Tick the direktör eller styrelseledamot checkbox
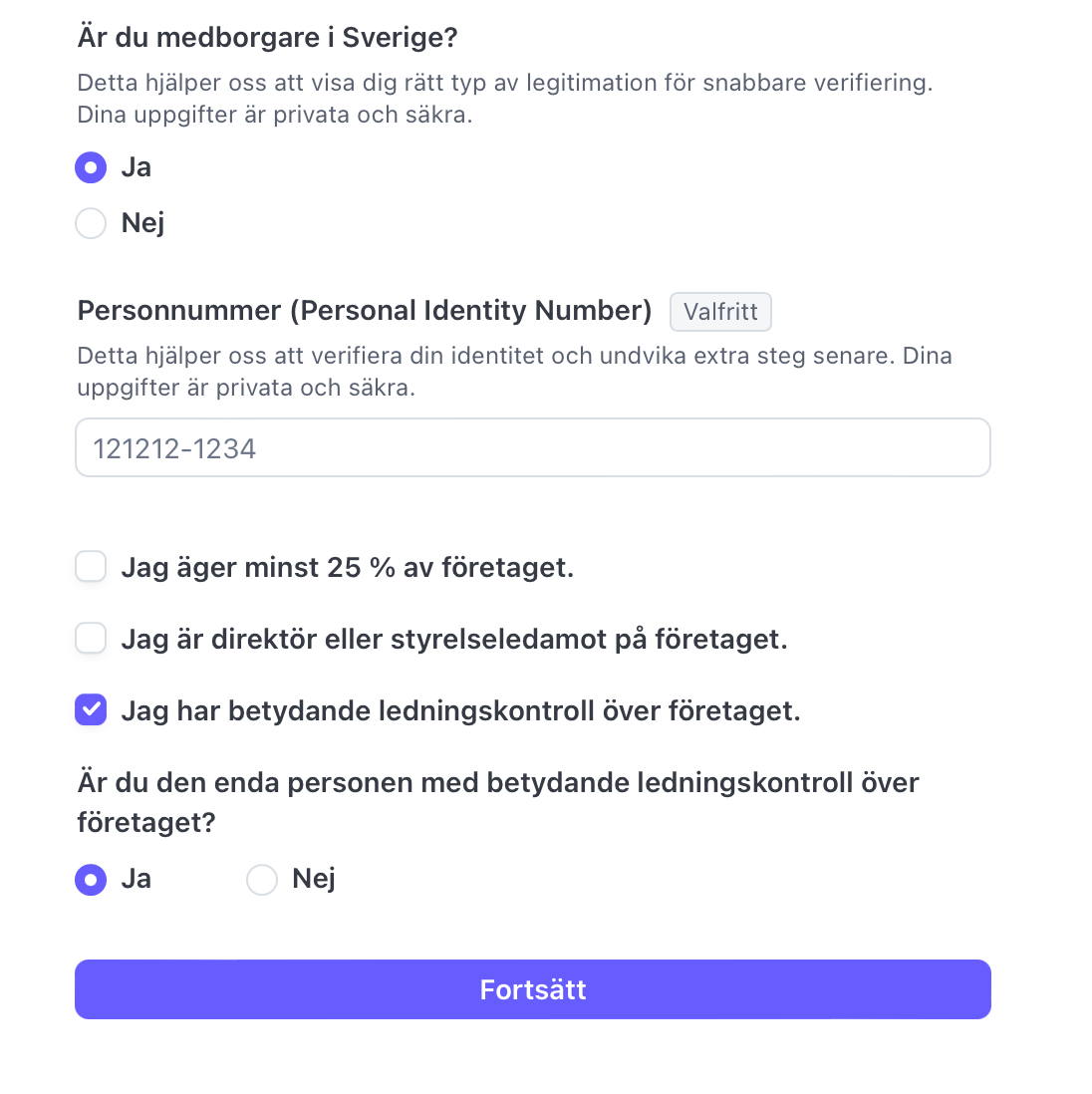The height and width of the screenshot is (1094, 1092). point(91,639)
